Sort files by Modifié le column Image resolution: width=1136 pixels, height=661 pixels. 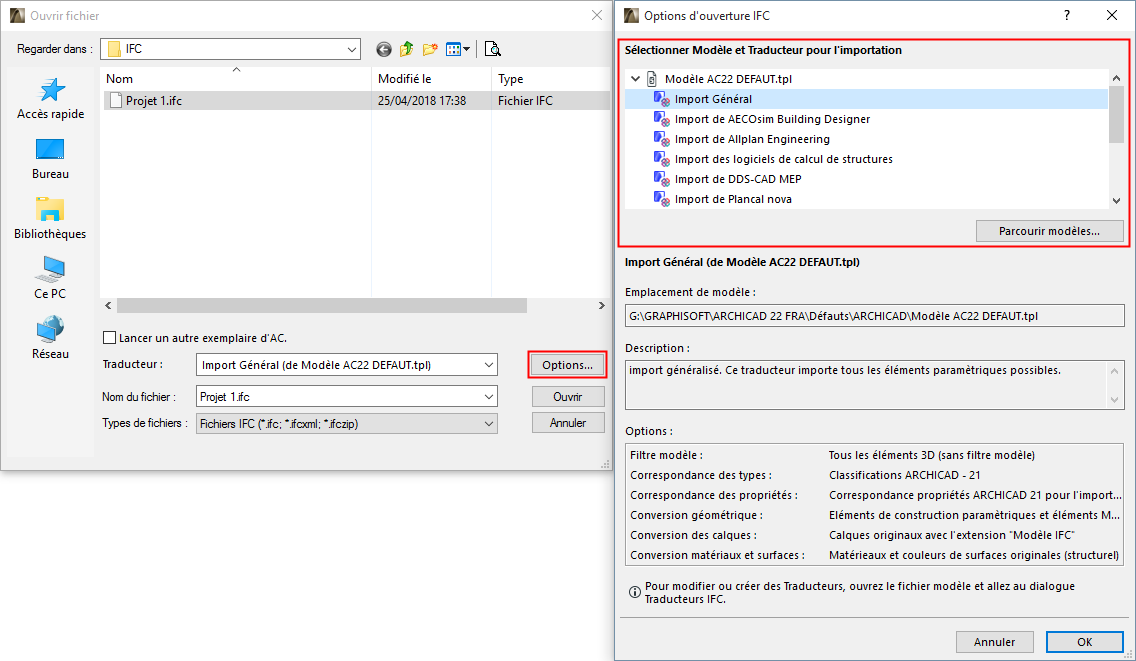pyautogui.click(x=432, y=78)
